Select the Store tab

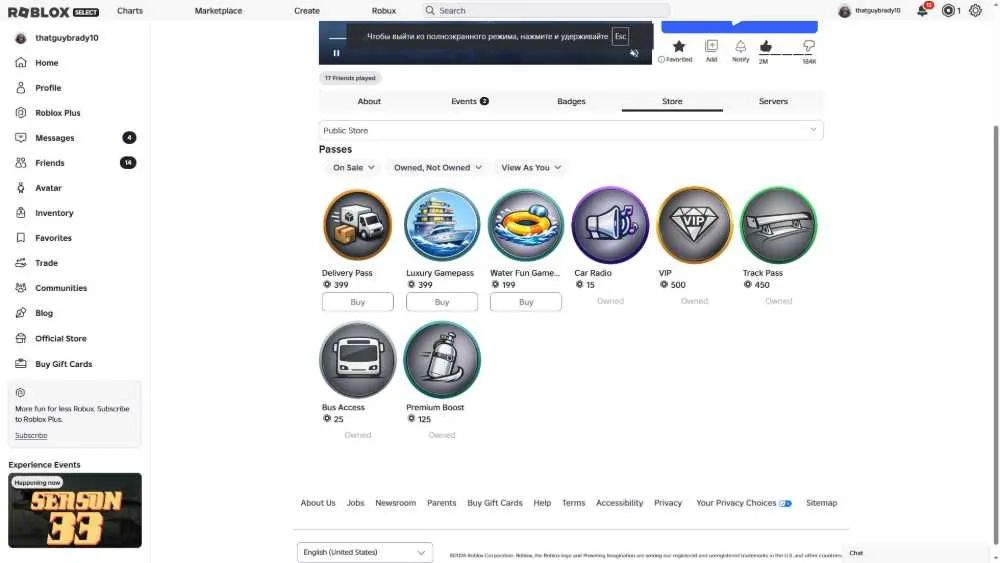(672, 101)
